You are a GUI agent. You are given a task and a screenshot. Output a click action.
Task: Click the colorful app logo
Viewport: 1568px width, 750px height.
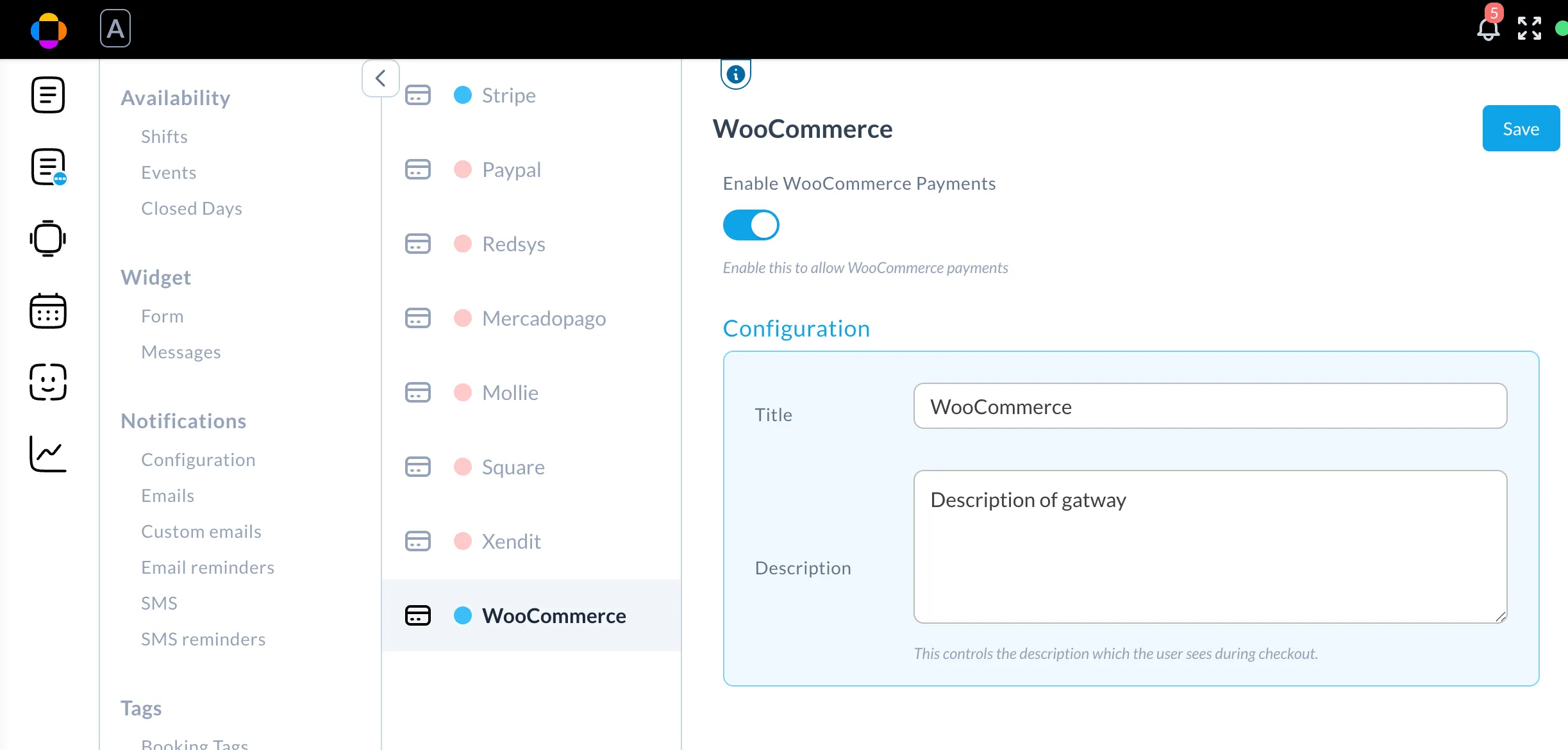coord(49,30)
